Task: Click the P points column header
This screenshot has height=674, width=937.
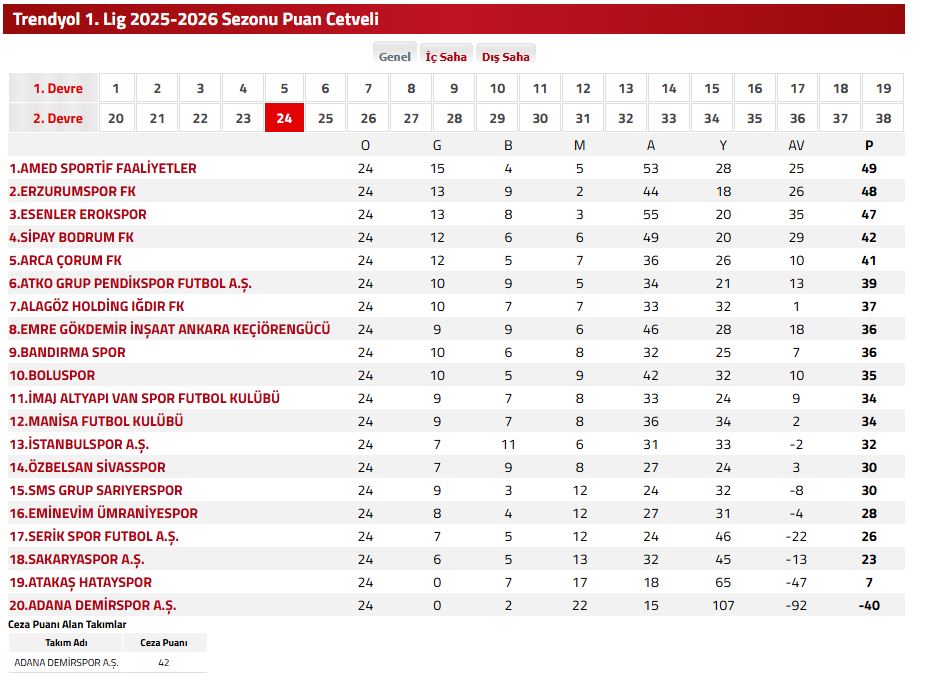Action: click(869, 145)
